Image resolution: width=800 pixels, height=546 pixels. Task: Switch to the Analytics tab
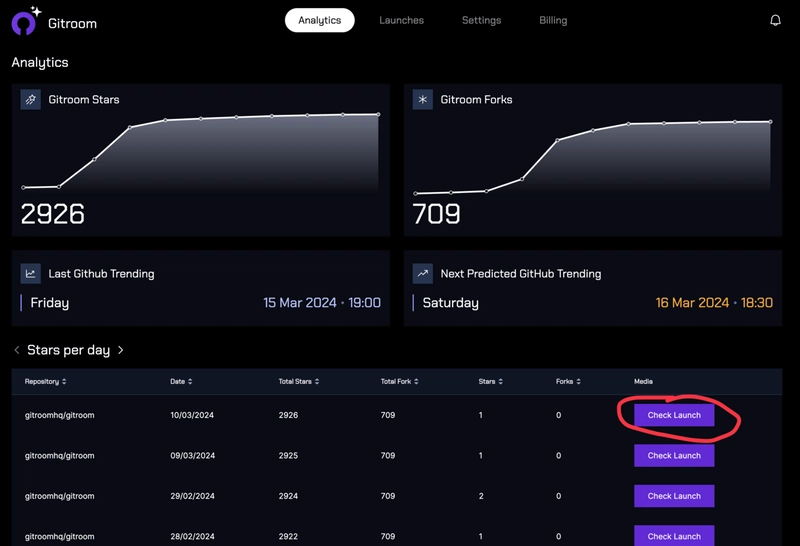tap(319, 20)
